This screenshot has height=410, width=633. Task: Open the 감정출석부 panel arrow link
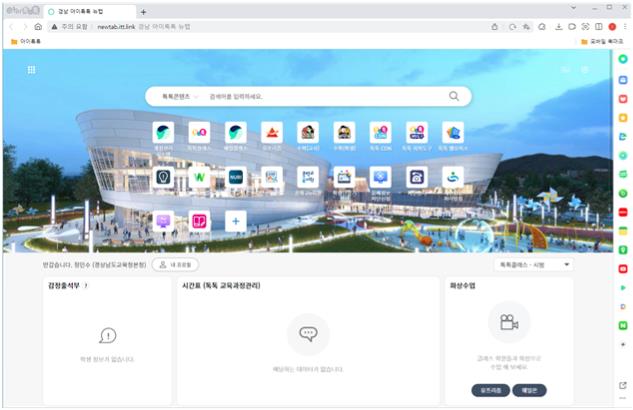pyautogui.click(x=86, y=286)
